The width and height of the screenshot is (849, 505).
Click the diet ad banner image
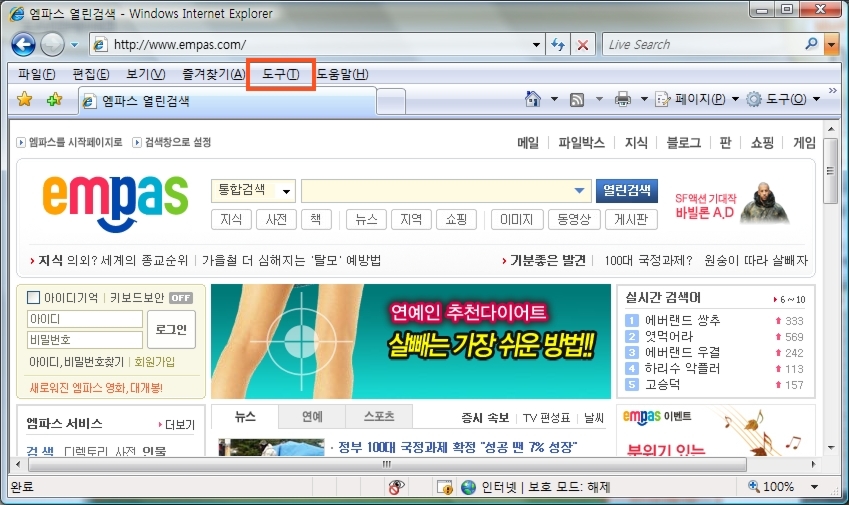click(x=411, y=342)
